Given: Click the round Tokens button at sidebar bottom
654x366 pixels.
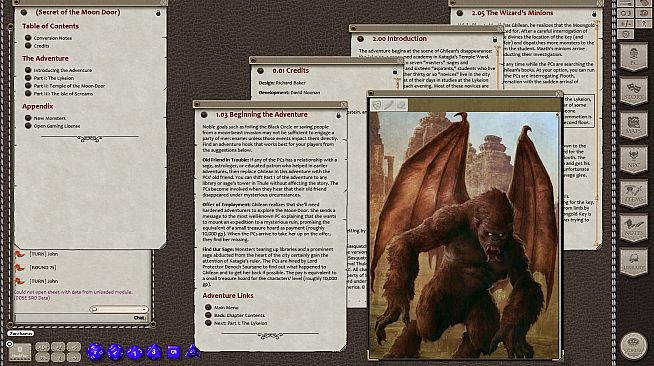Looking at the screenshot, I should tap(634, 345).
